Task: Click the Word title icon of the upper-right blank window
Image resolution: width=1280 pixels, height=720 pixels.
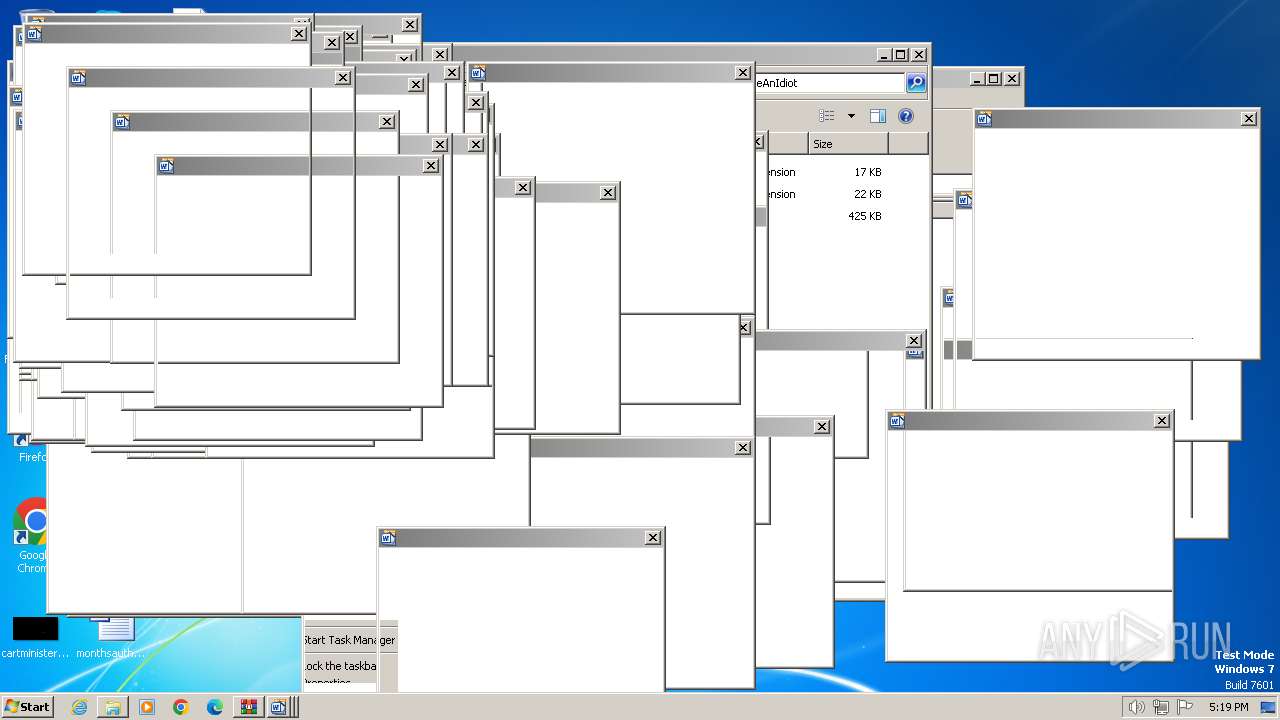Action: (x=984, y=119)
